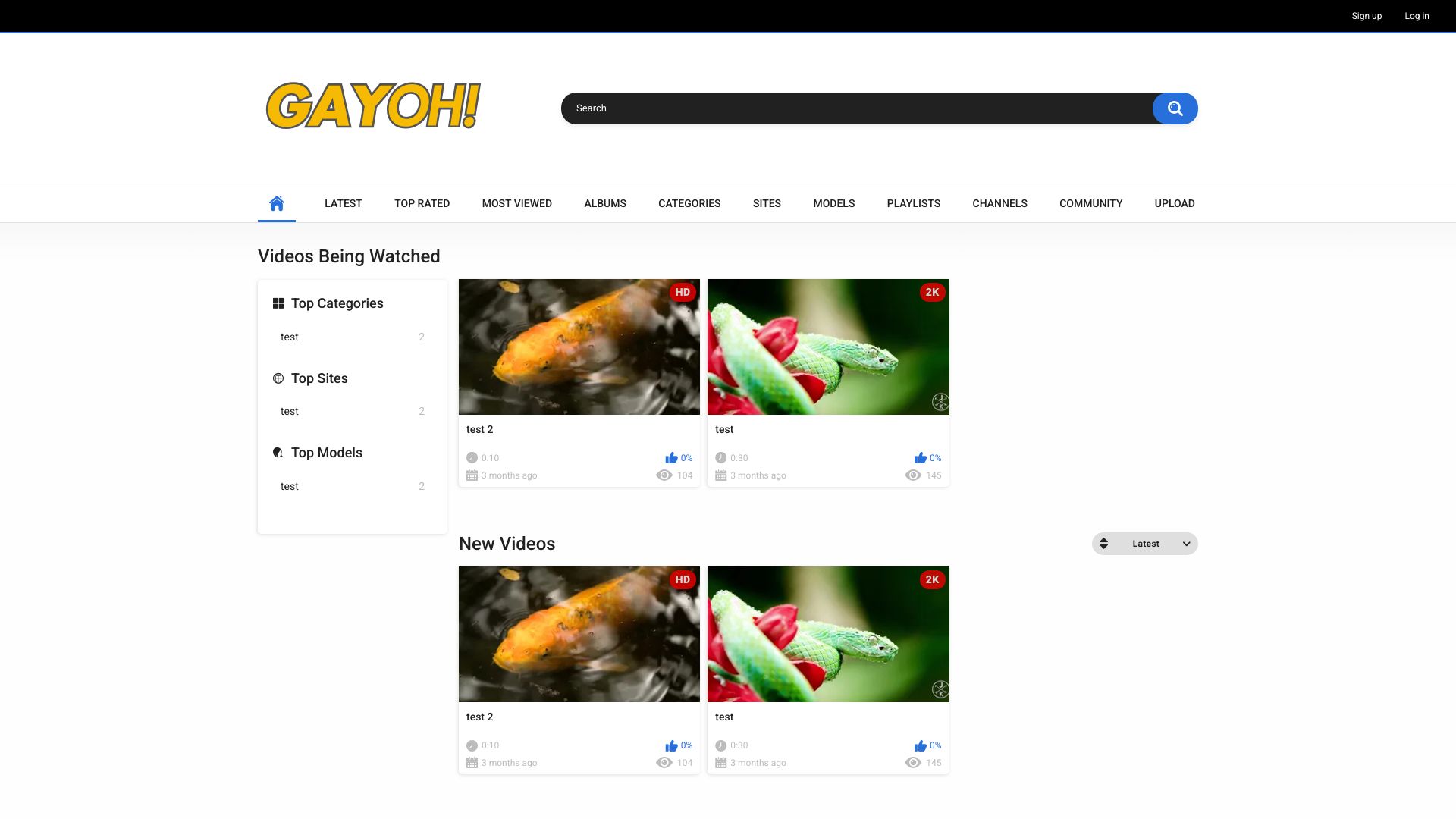Click the globe icon beside Top Sites
Viewport: 1456px width, 819px height.
coord(278,378)
